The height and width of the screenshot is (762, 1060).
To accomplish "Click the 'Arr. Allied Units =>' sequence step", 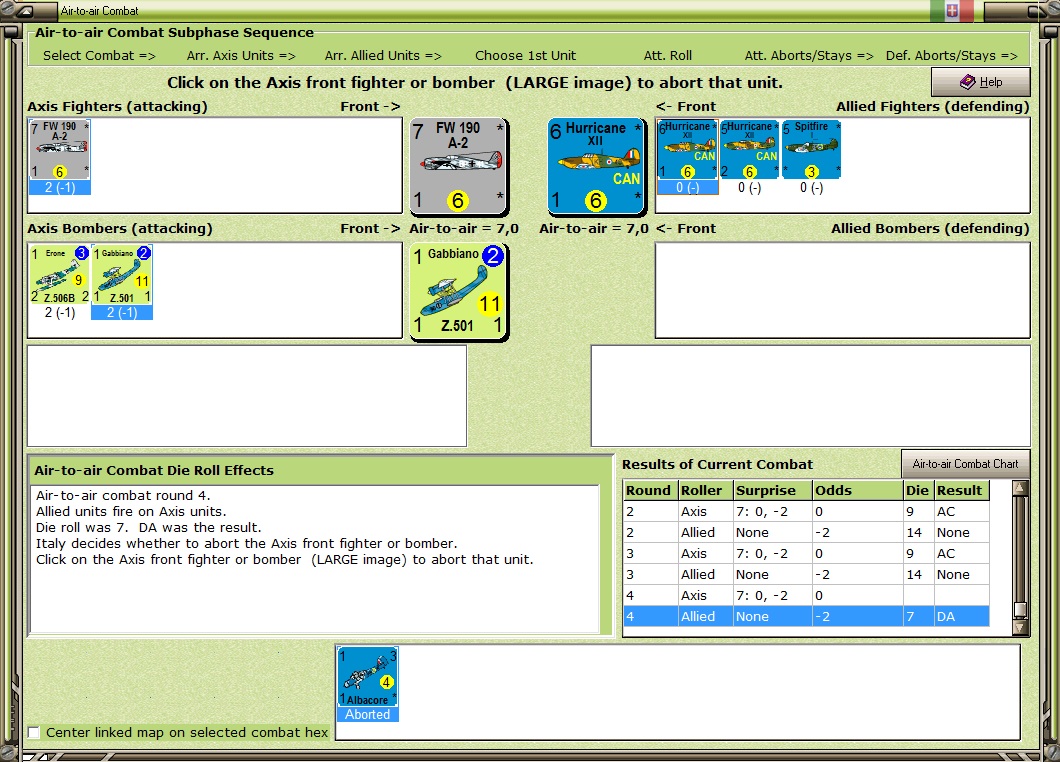I will click(383, 55).
